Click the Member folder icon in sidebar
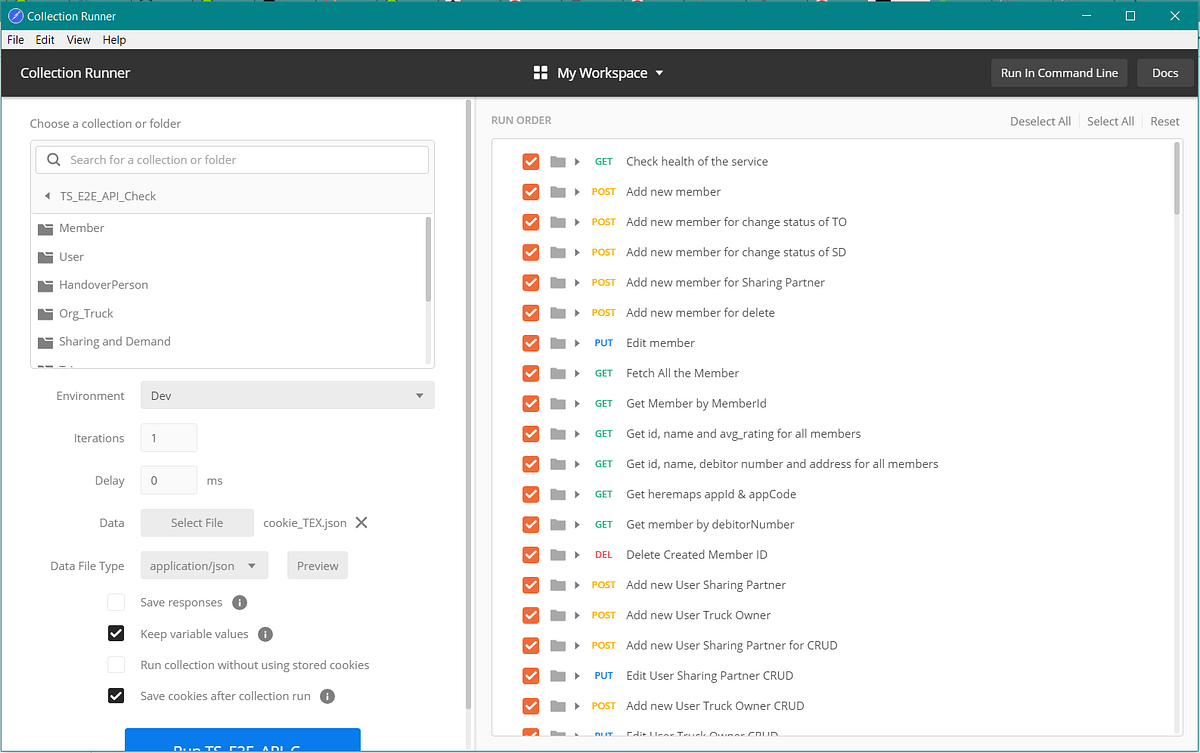 pos(44,227)
